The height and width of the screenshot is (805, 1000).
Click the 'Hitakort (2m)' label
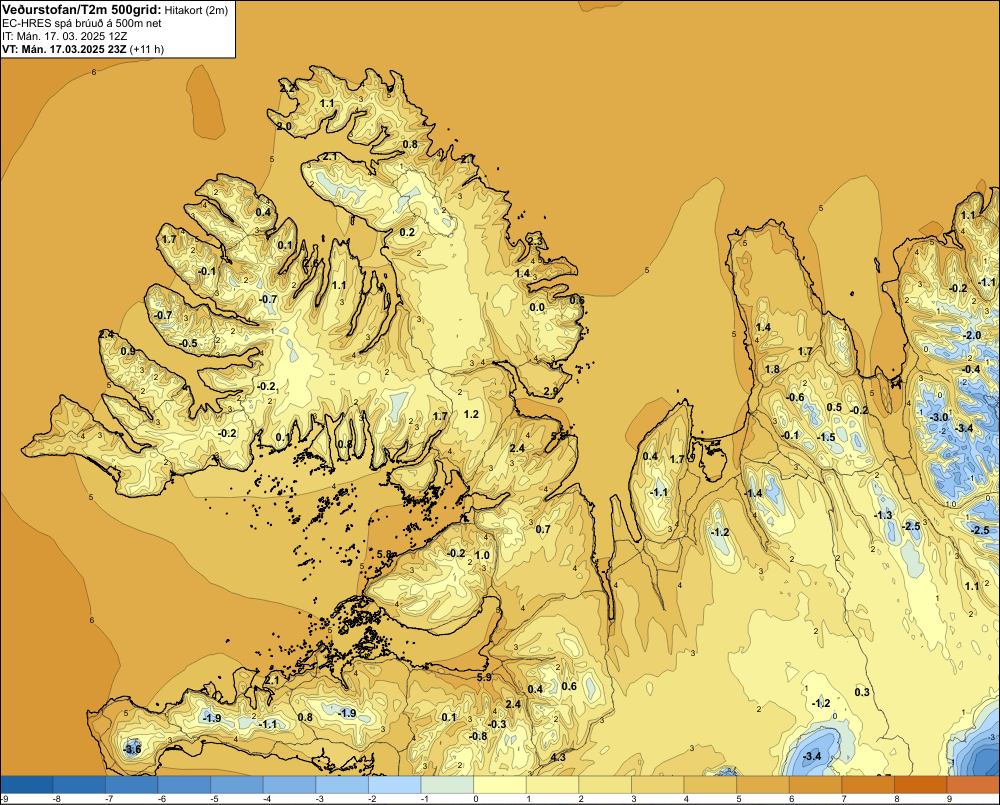tap(196, 10)
